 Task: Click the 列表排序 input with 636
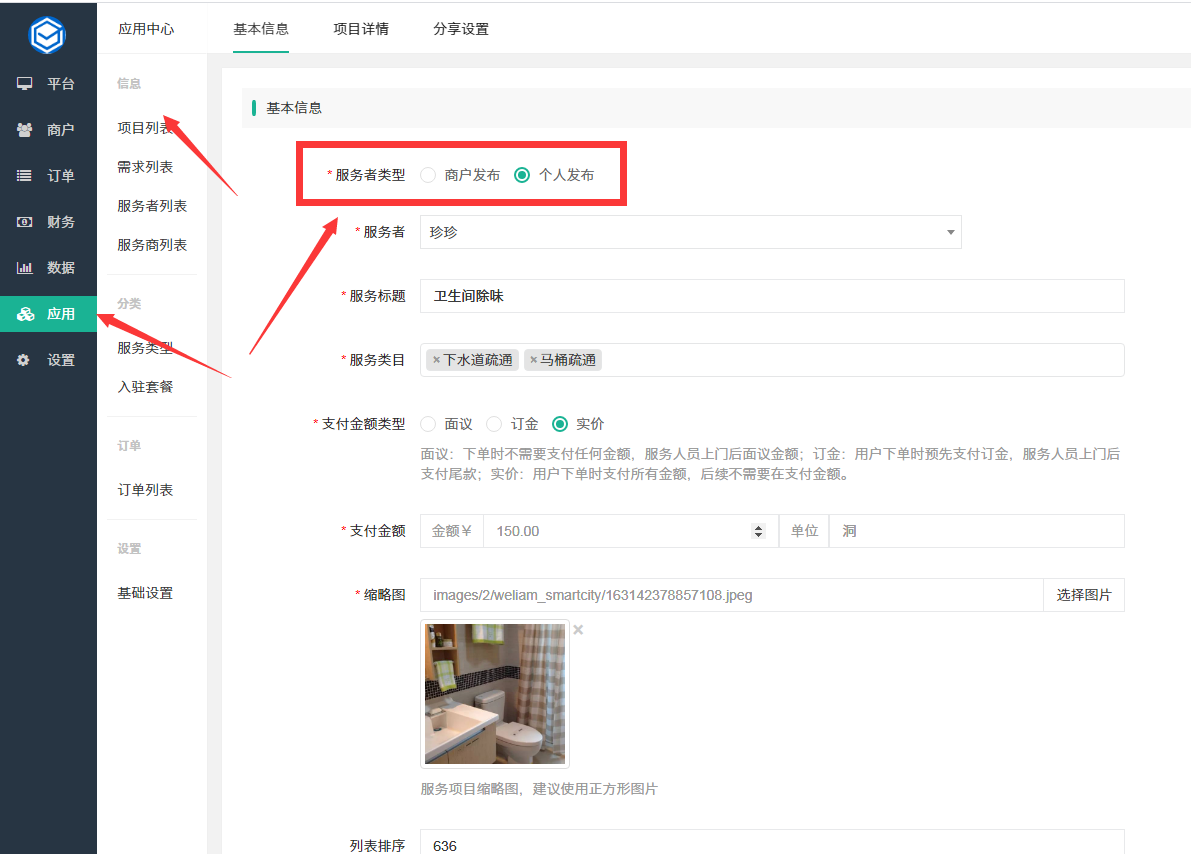(x=772, y=843)
